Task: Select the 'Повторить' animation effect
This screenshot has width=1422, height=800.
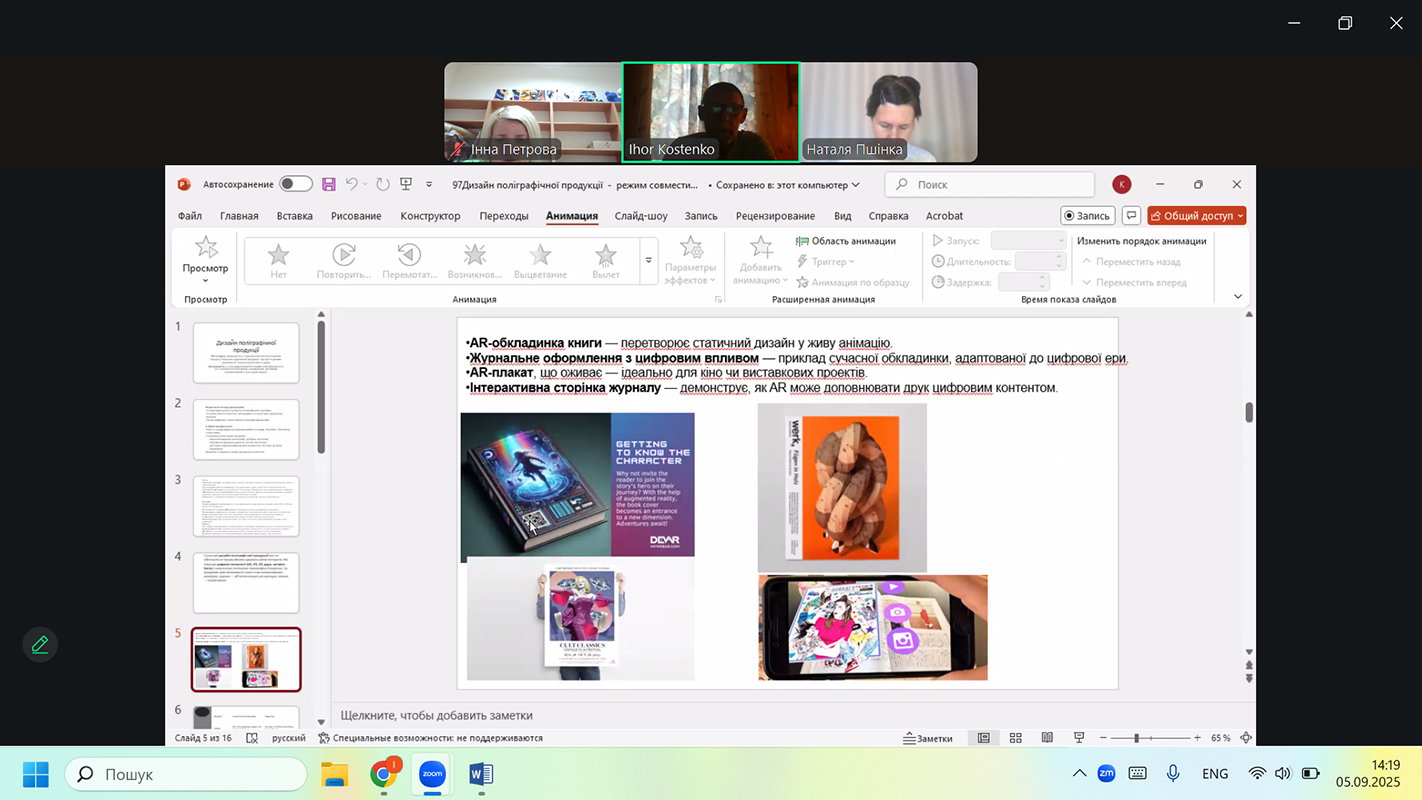Action: click(x=344, y=261)
